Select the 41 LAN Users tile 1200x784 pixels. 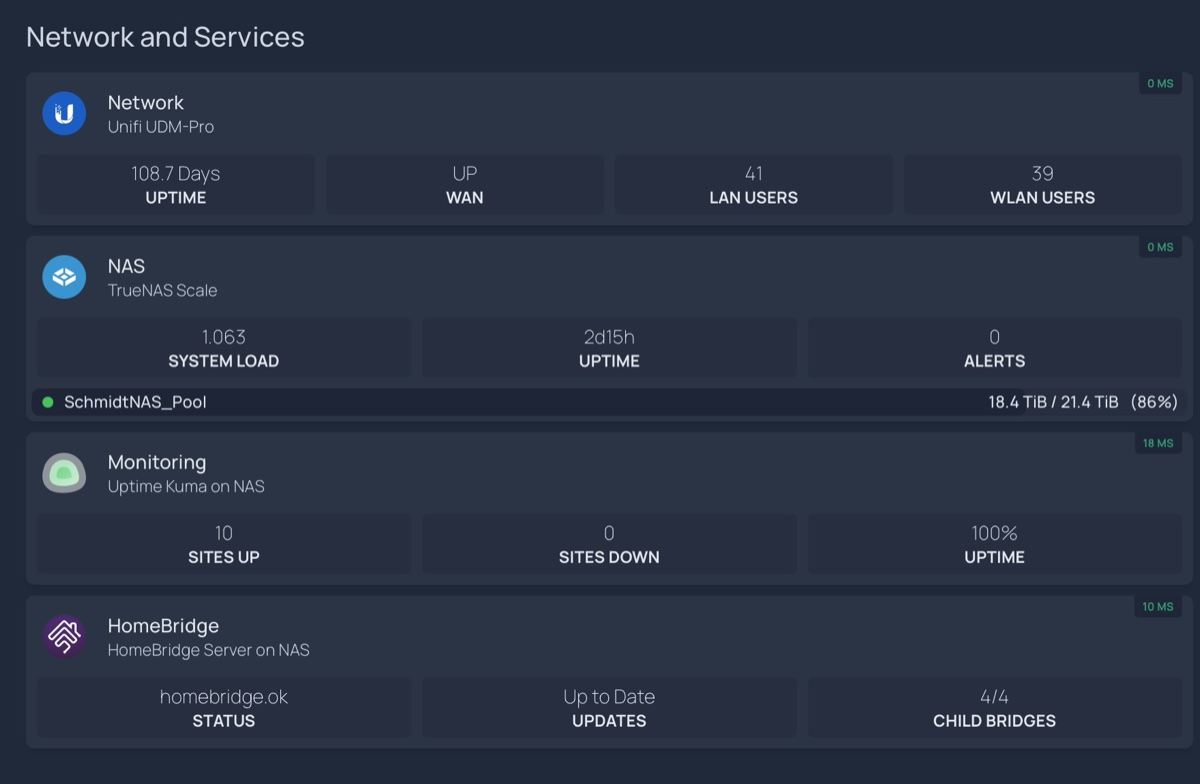coord(754,184)
